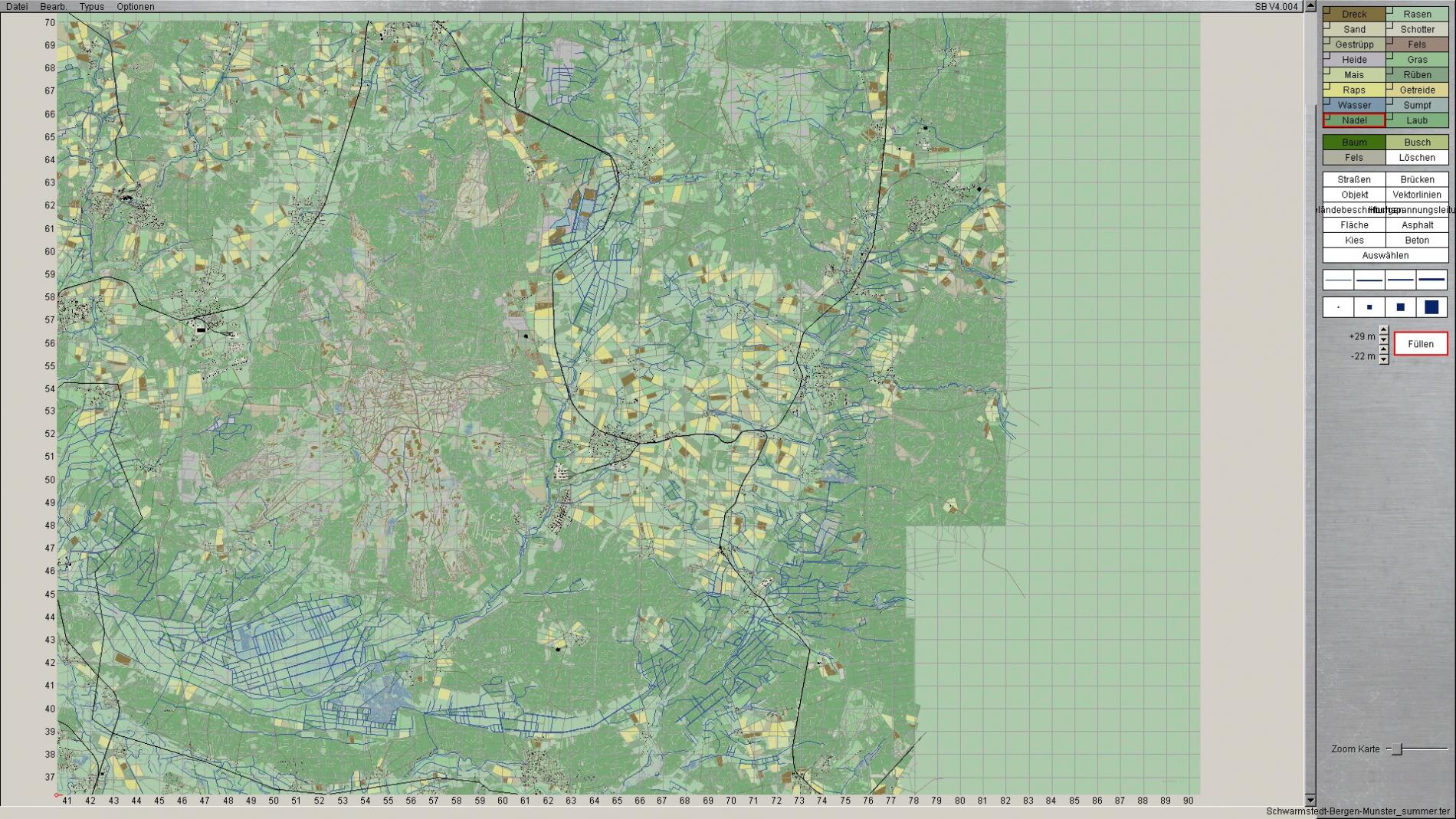Click the map scrollbar down arrow
Viewport: 1456px width, 819px height.
click(1310, 799)
